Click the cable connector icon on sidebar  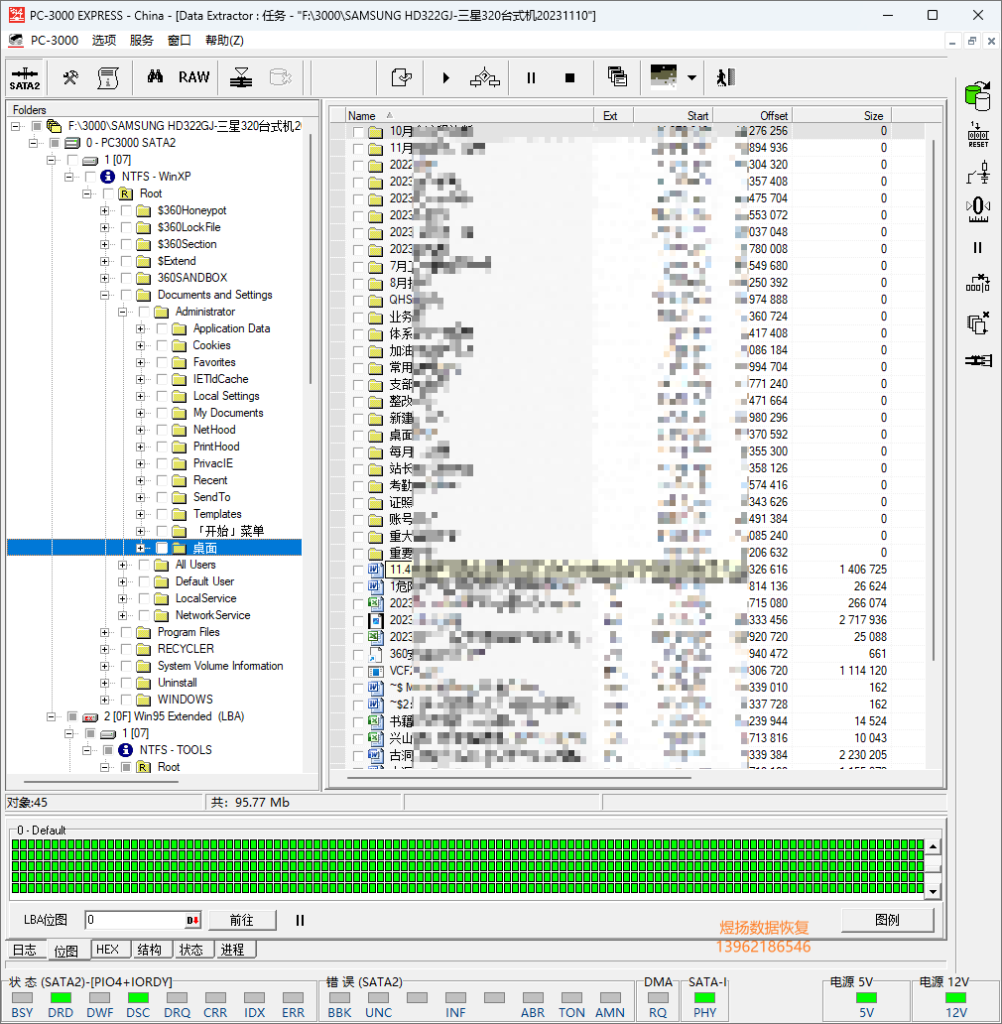[978, 360]
